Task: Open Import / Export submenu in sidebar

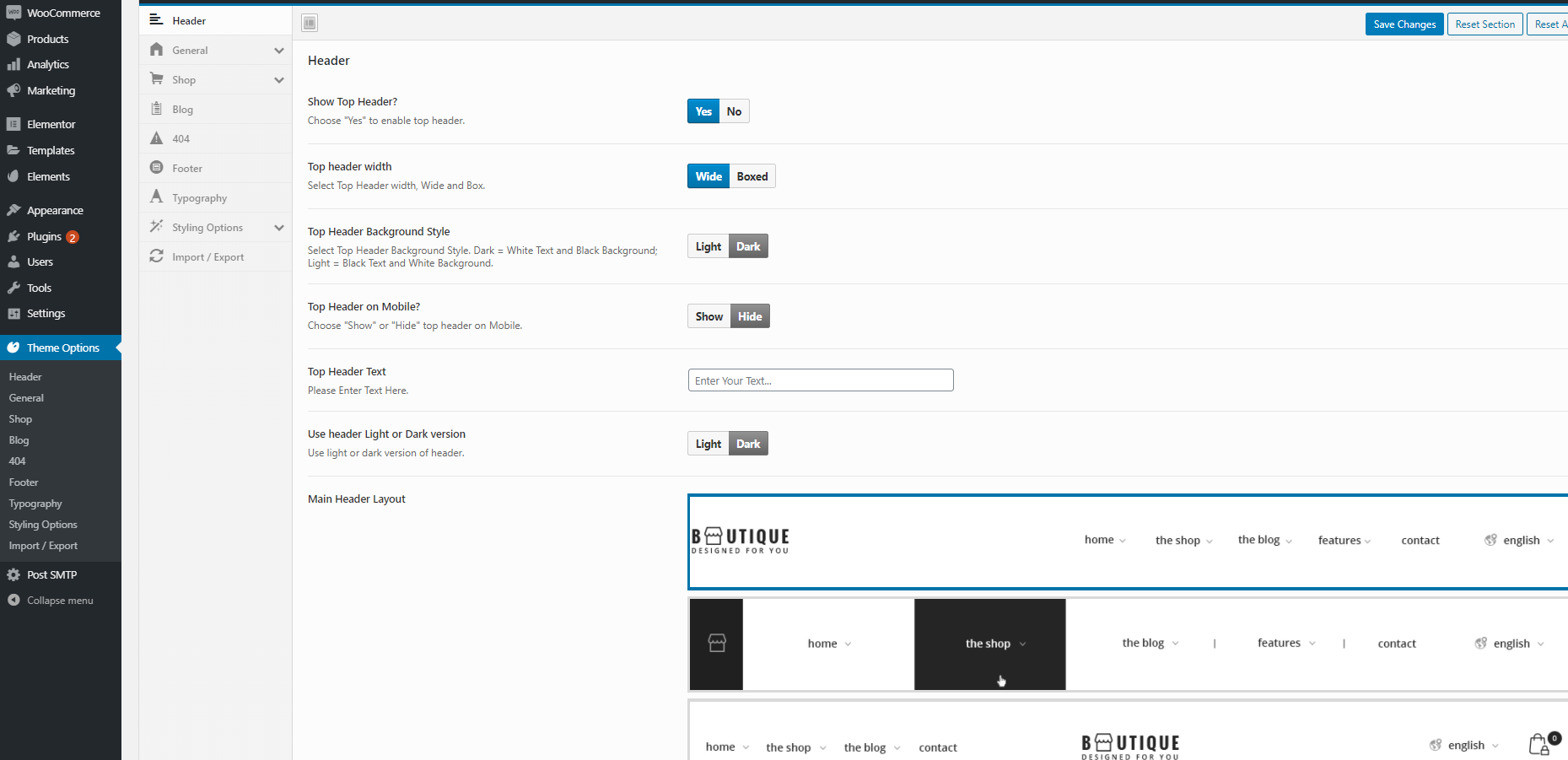Action: click(43, 546)
